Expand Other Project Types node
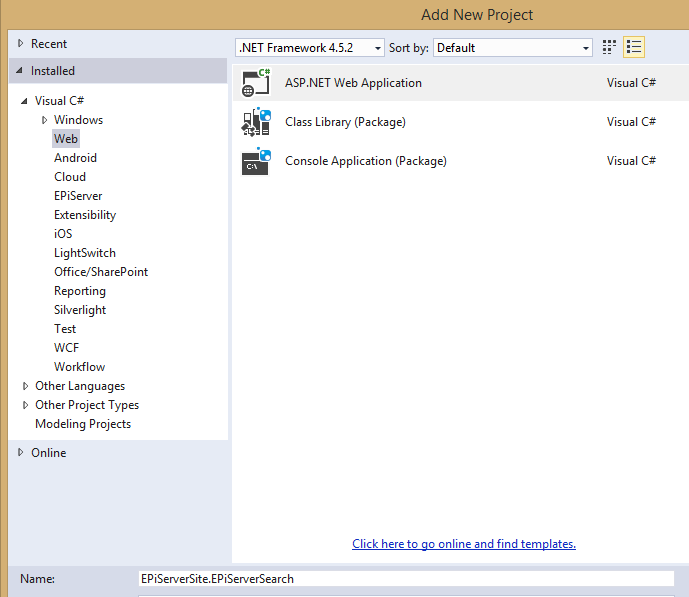The width and height of the screenshot is (689, 597). tap(25, 405)
